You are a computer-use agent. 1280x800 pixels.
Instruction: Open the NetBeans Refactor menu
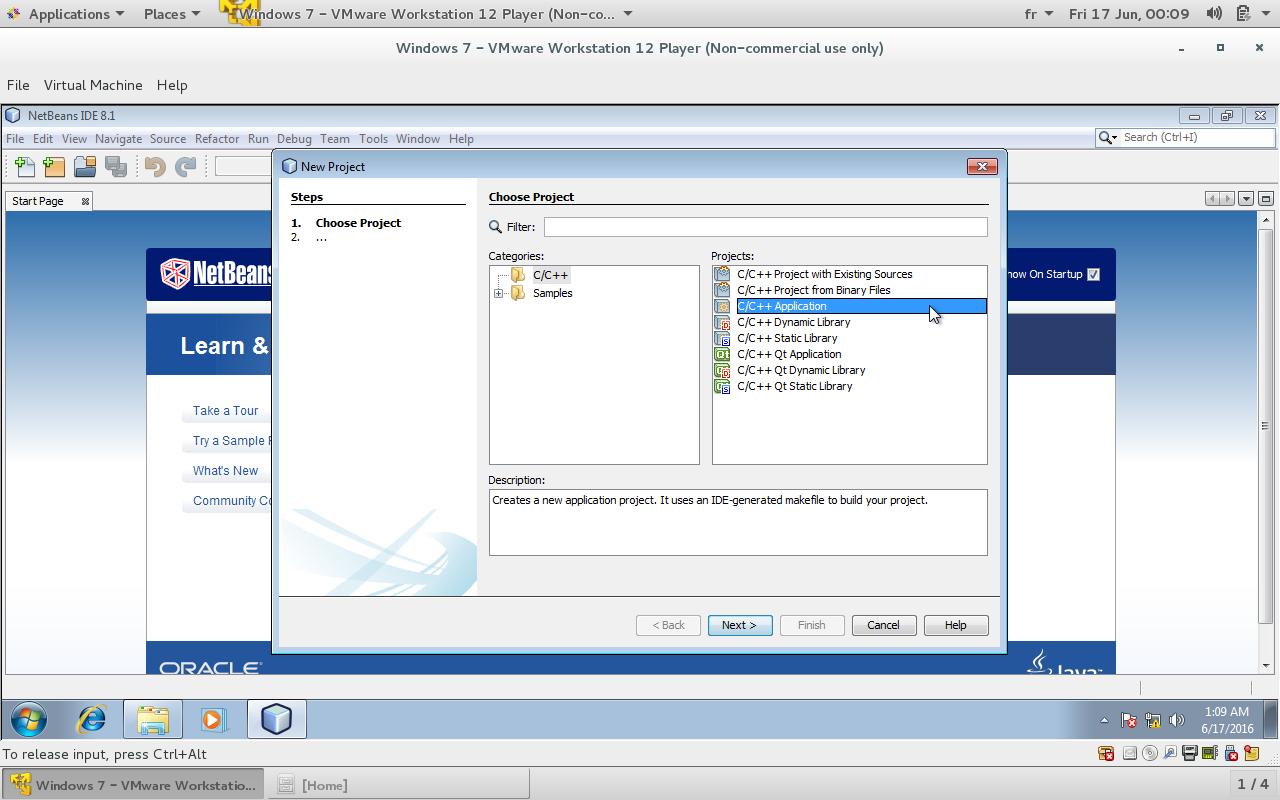click(x=217, y=139)
